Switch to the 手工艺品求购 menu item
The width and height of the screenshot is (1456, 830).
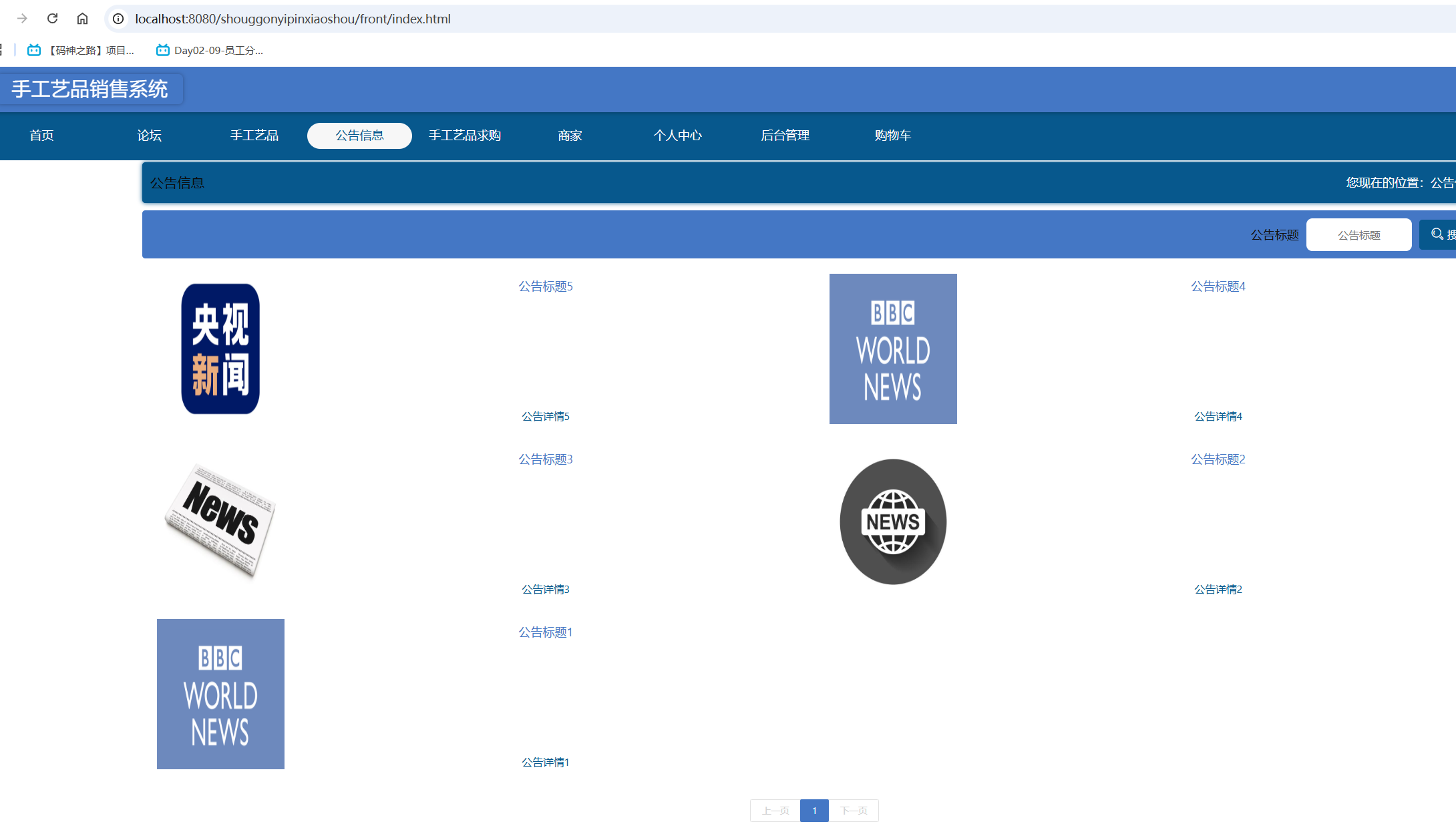pos(465,136)
